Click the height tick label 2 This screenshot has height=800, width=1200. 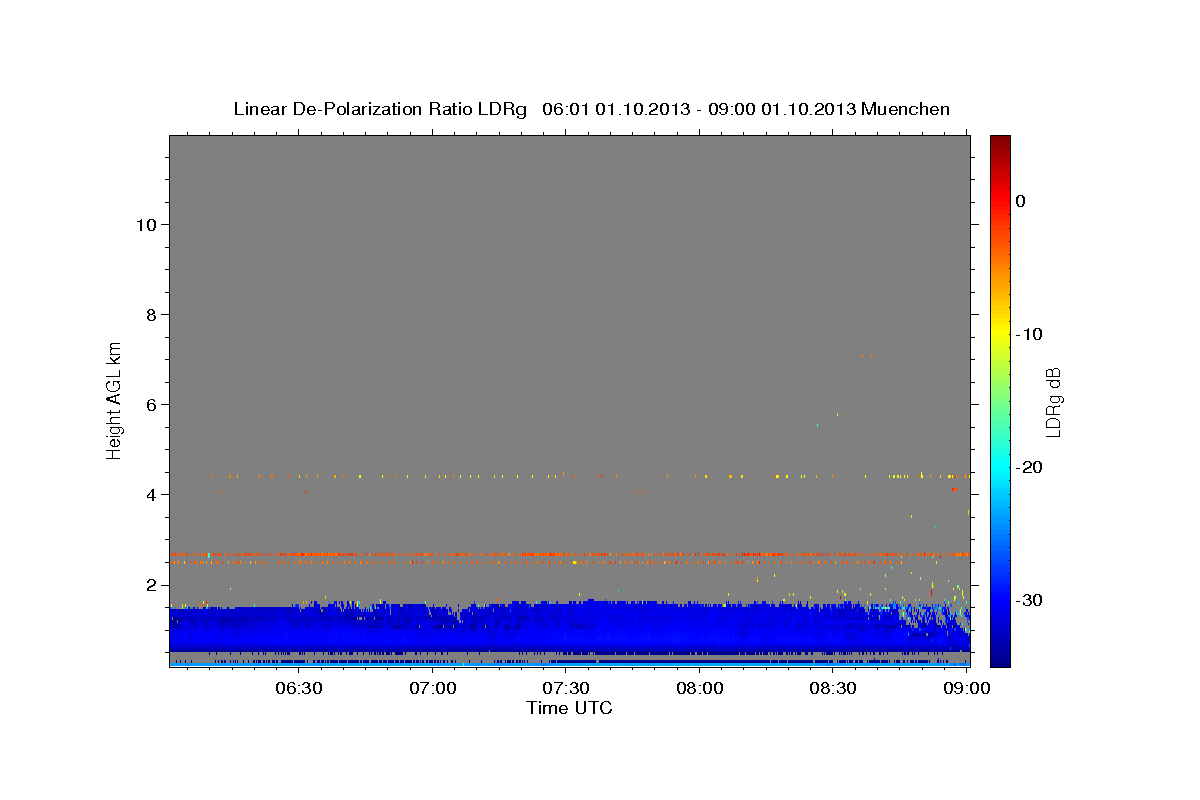click(151, 584)
